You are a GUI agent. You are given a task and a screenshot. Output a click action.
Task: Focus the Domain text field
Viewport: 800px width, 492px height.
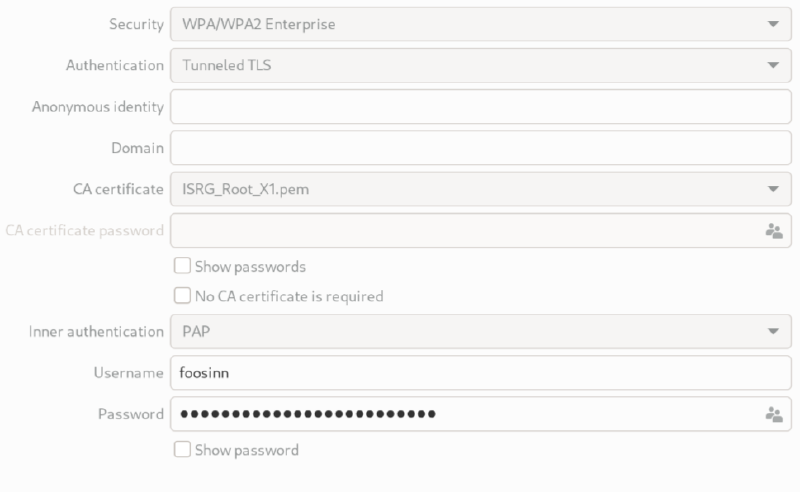[480, 148]
